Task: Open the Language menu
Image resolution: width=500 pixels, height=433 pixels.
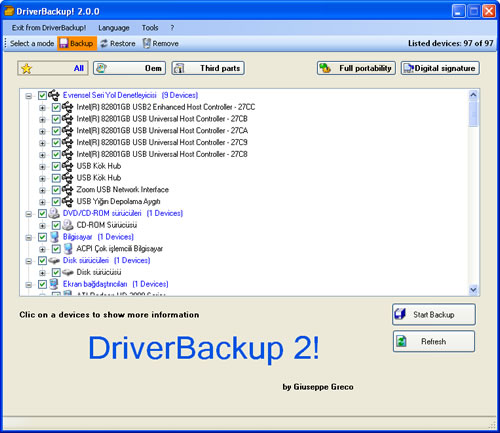Action: pyautogui.click(x=114, y=28)
